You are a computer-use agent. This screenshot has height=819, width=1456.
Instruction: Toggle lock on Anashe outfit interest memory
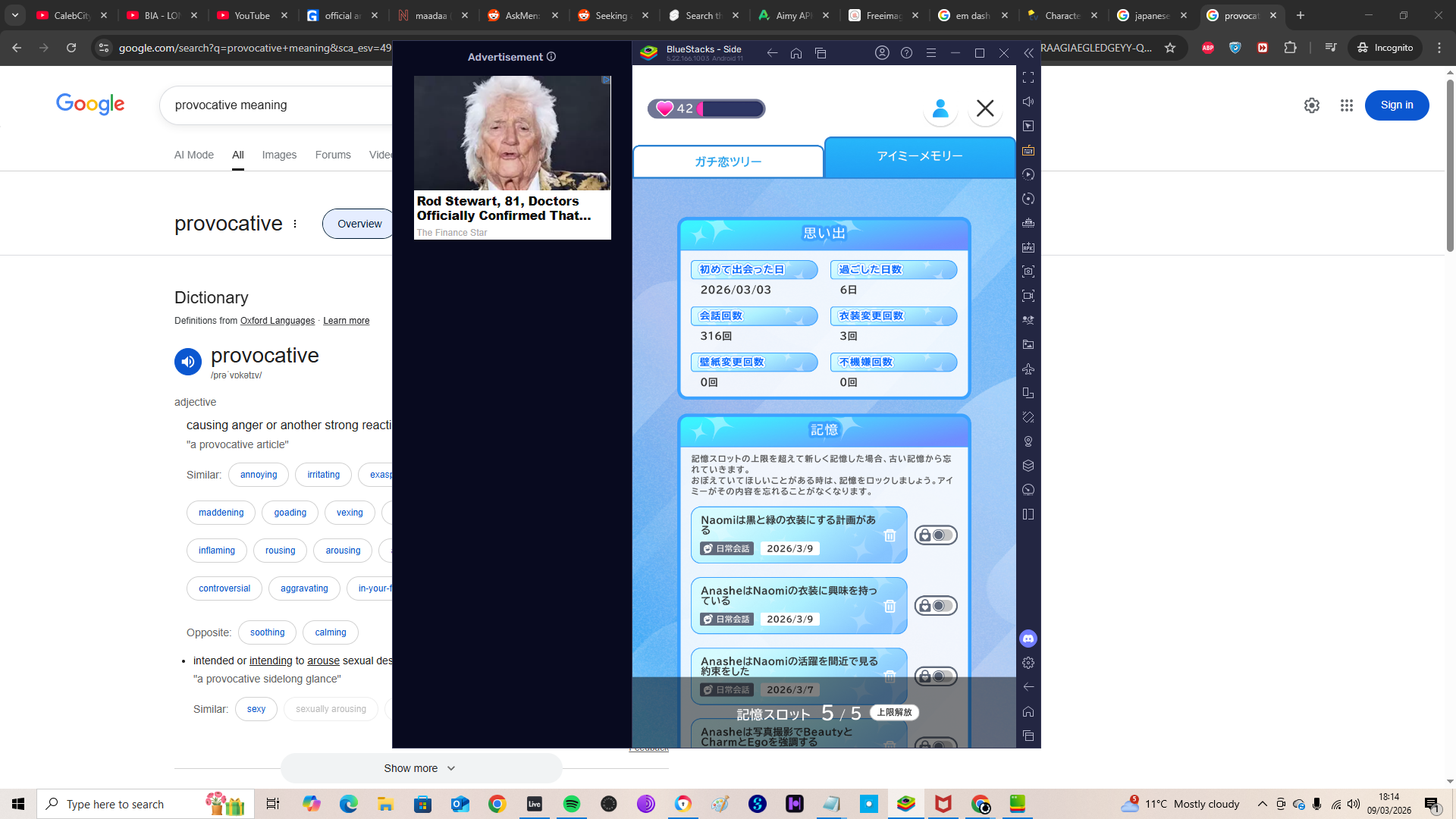click(x=936, y=606)
